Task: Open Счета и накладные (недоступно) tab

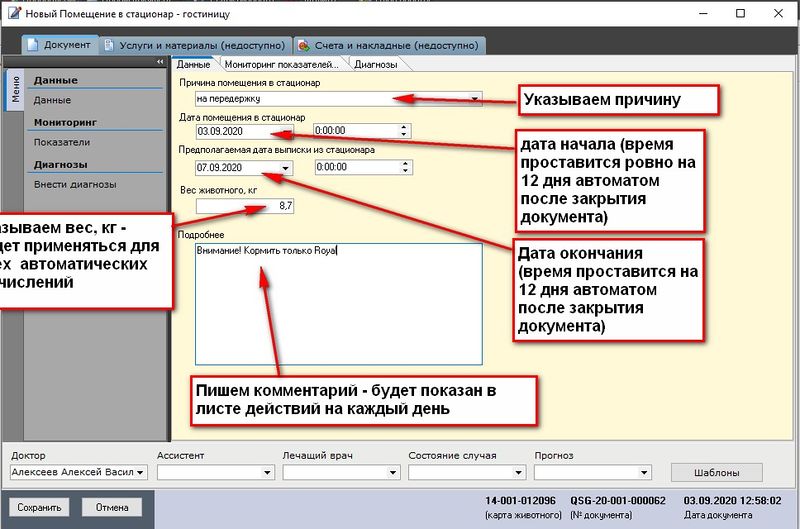Action: 389,45
